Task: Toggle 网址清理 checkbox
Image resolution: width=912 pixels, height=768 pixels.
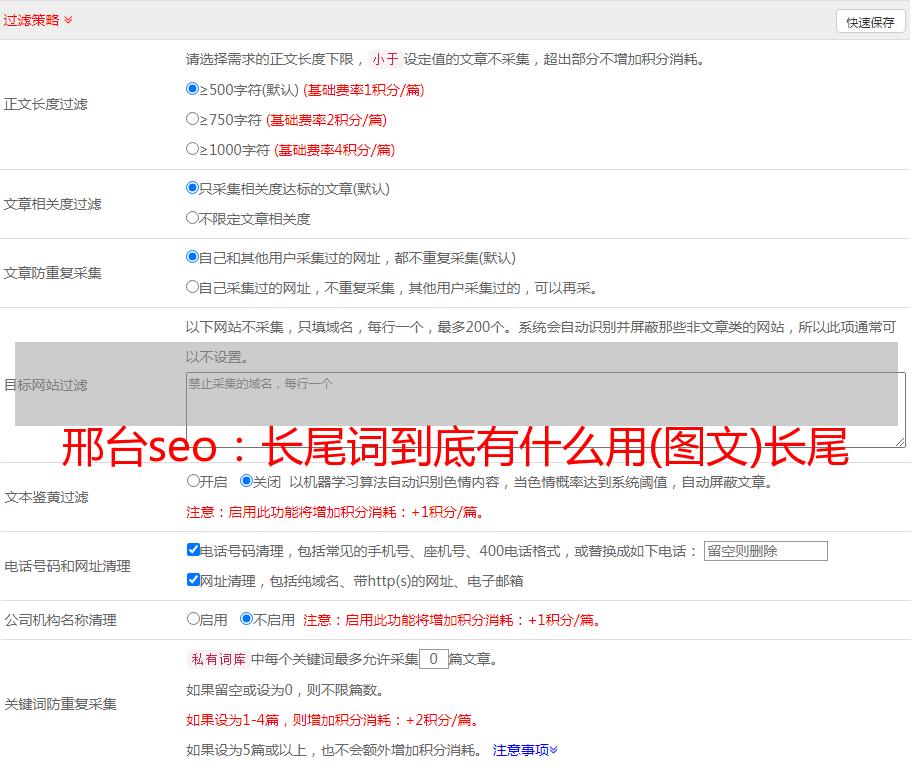Action: point(194,579)
